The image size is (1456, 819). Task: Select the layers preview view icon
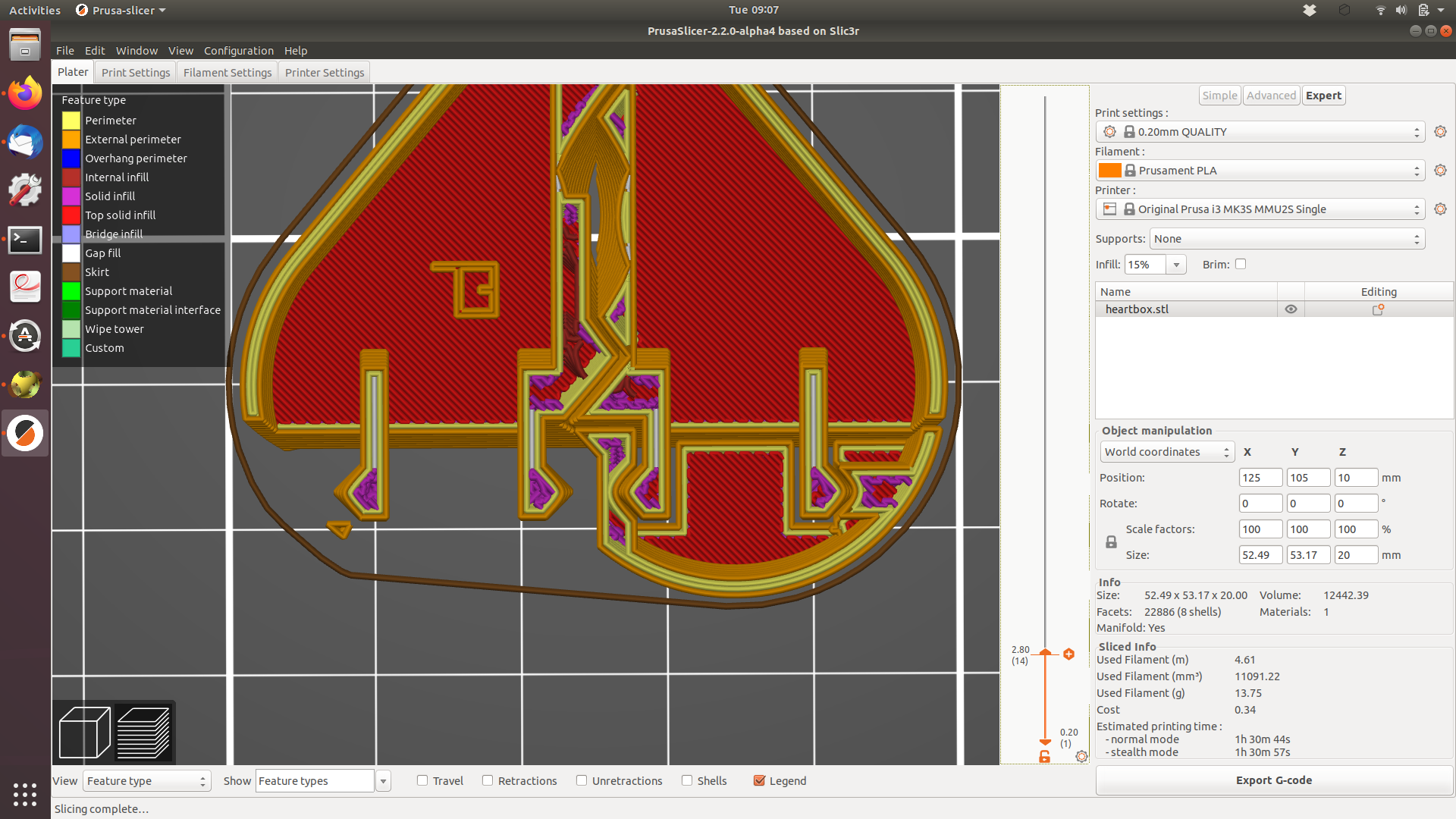coord(144,733)
